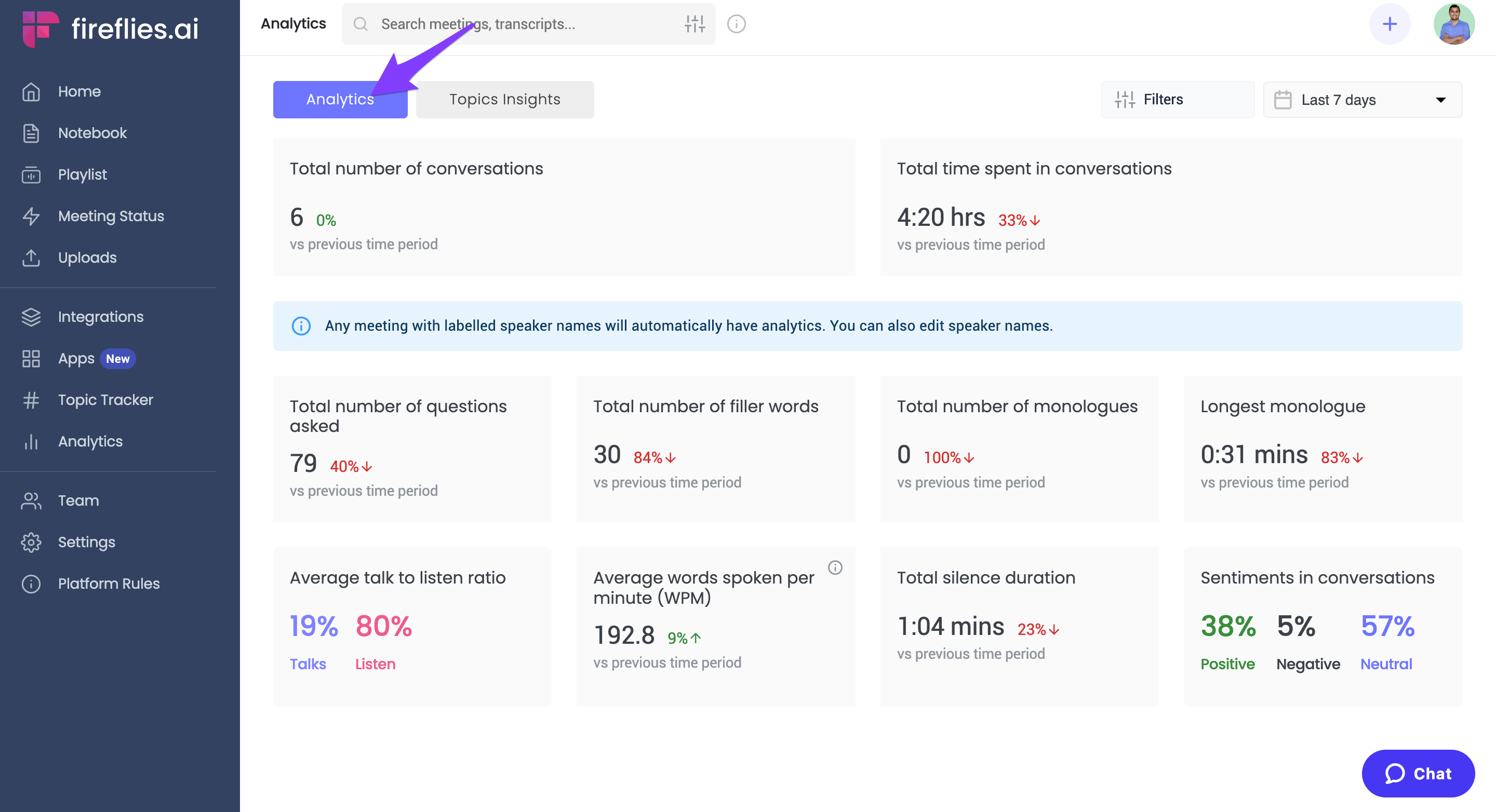Click the 57% Neutral sentiment

[1387, 627]
